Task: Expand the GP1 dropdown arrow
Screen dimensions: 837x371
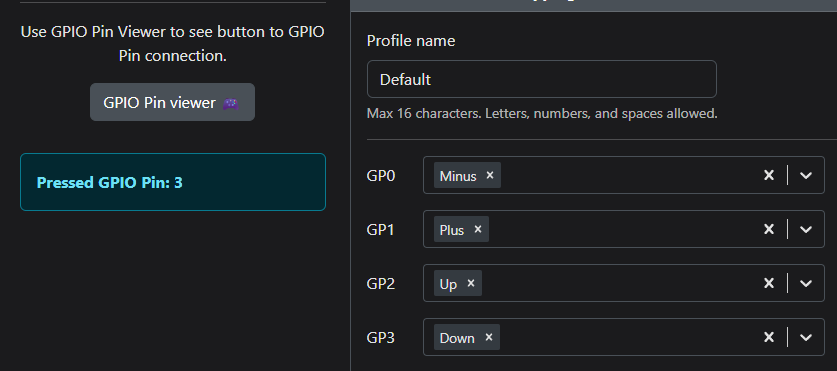Action: pos(806,229)
